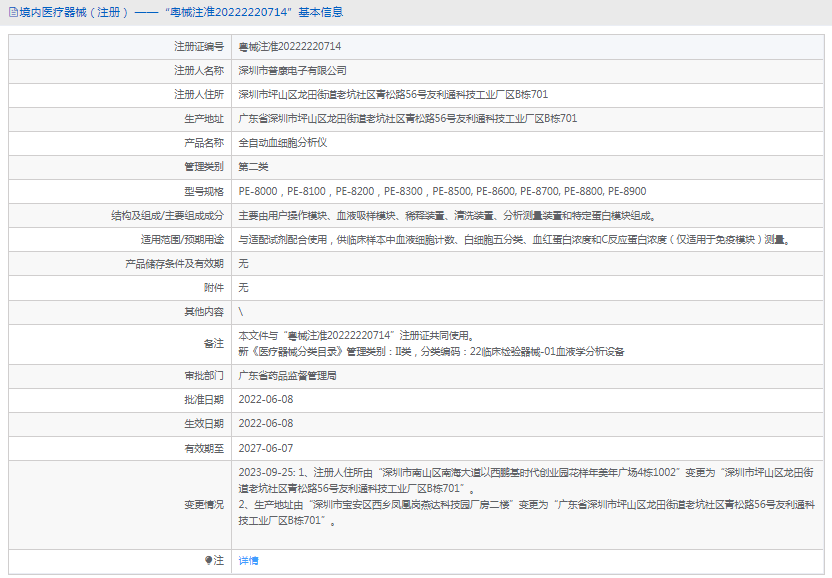
Task: Click the 批准日期 label
Action: (204, 400)
